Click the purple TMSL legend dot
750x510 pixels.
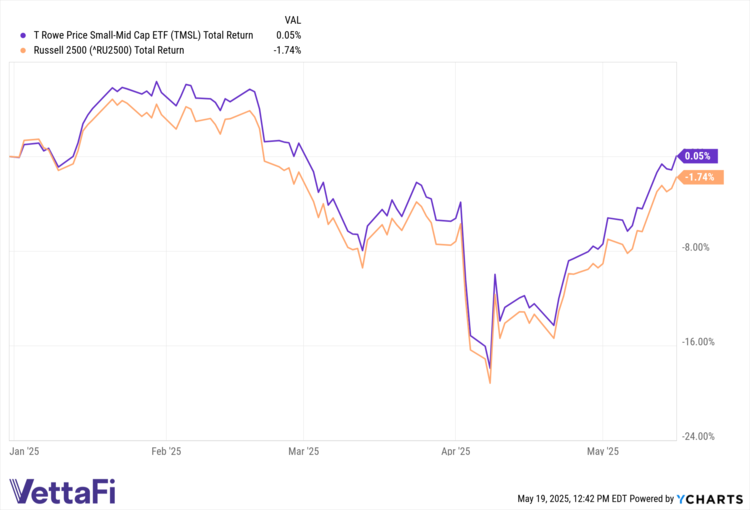click(23, 35)
